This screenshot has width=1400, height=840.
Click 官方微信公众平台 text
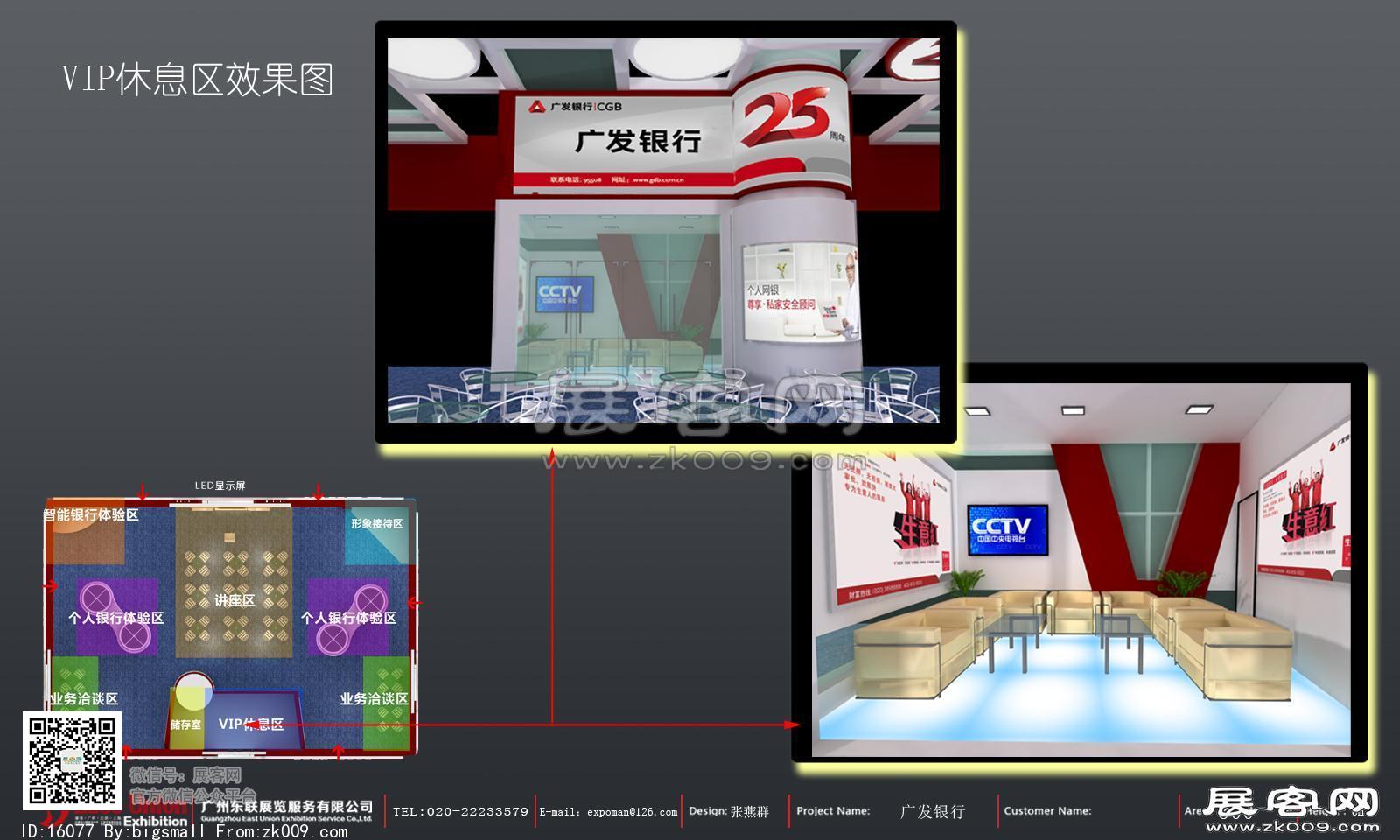point(193,795)
